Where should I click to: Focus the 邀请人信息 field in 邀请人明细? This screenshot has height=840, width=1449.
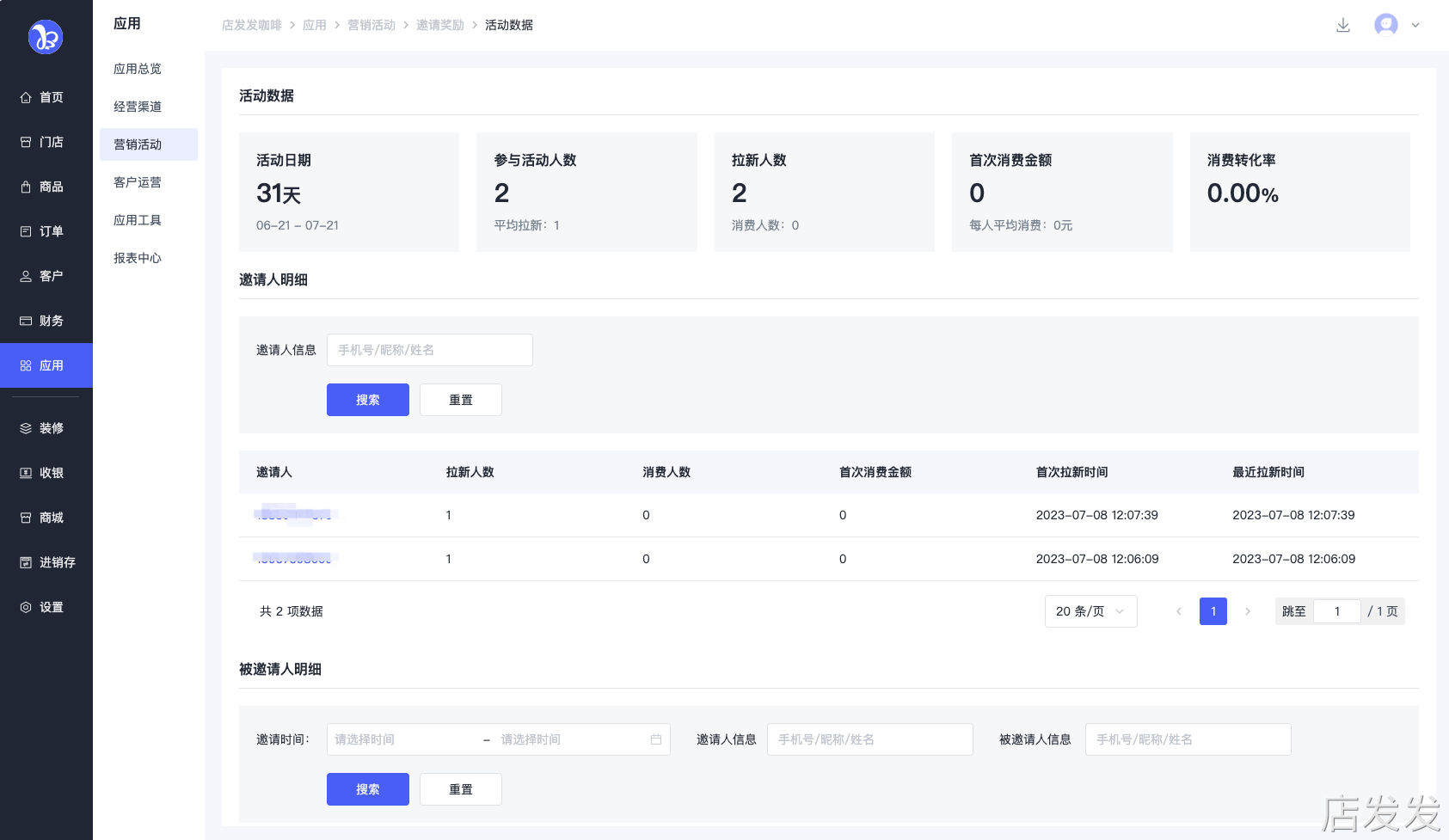(430, 350)
